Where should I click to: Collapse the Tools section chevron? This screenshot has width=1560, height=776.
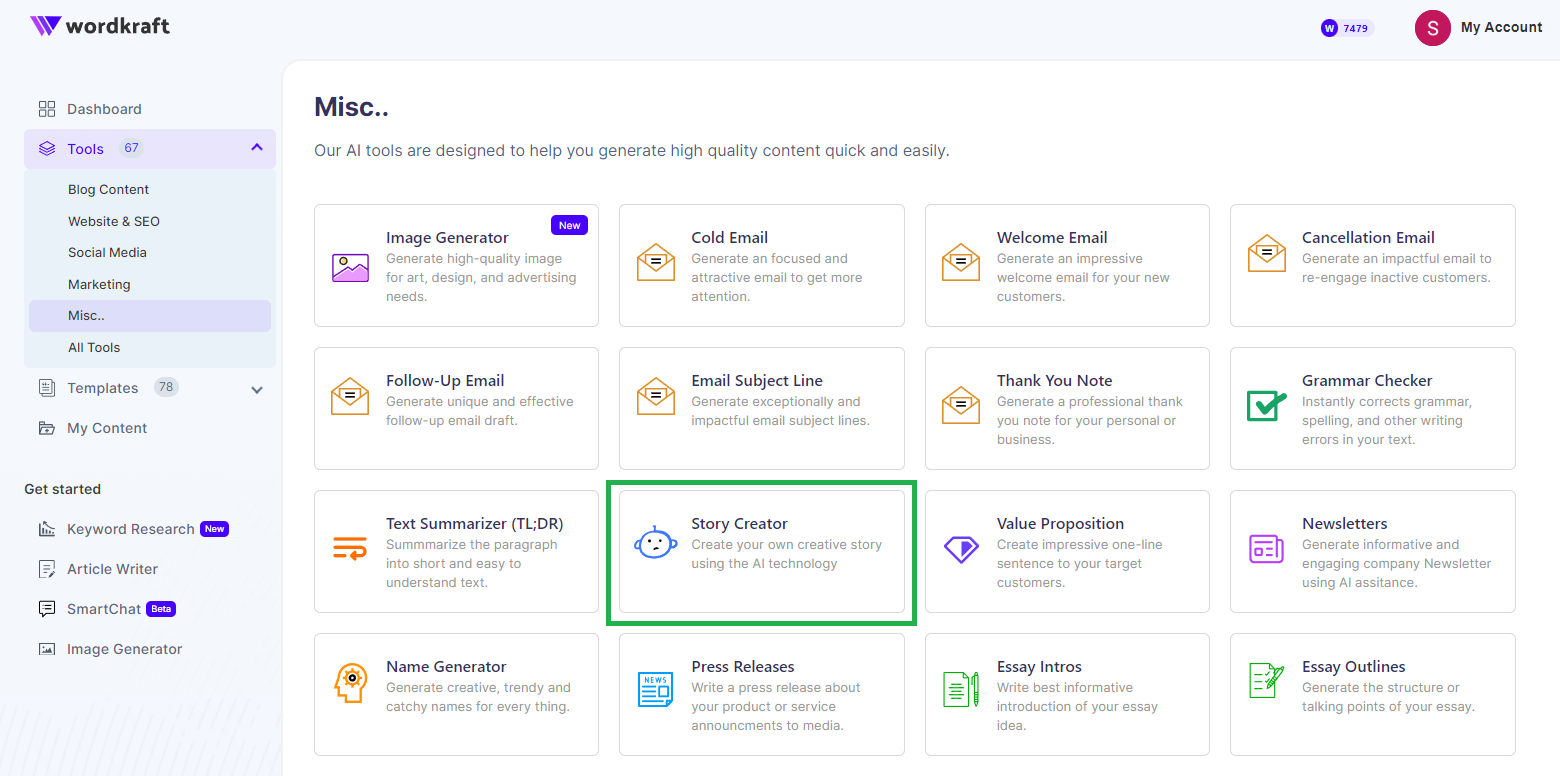[x=257, y=148]
